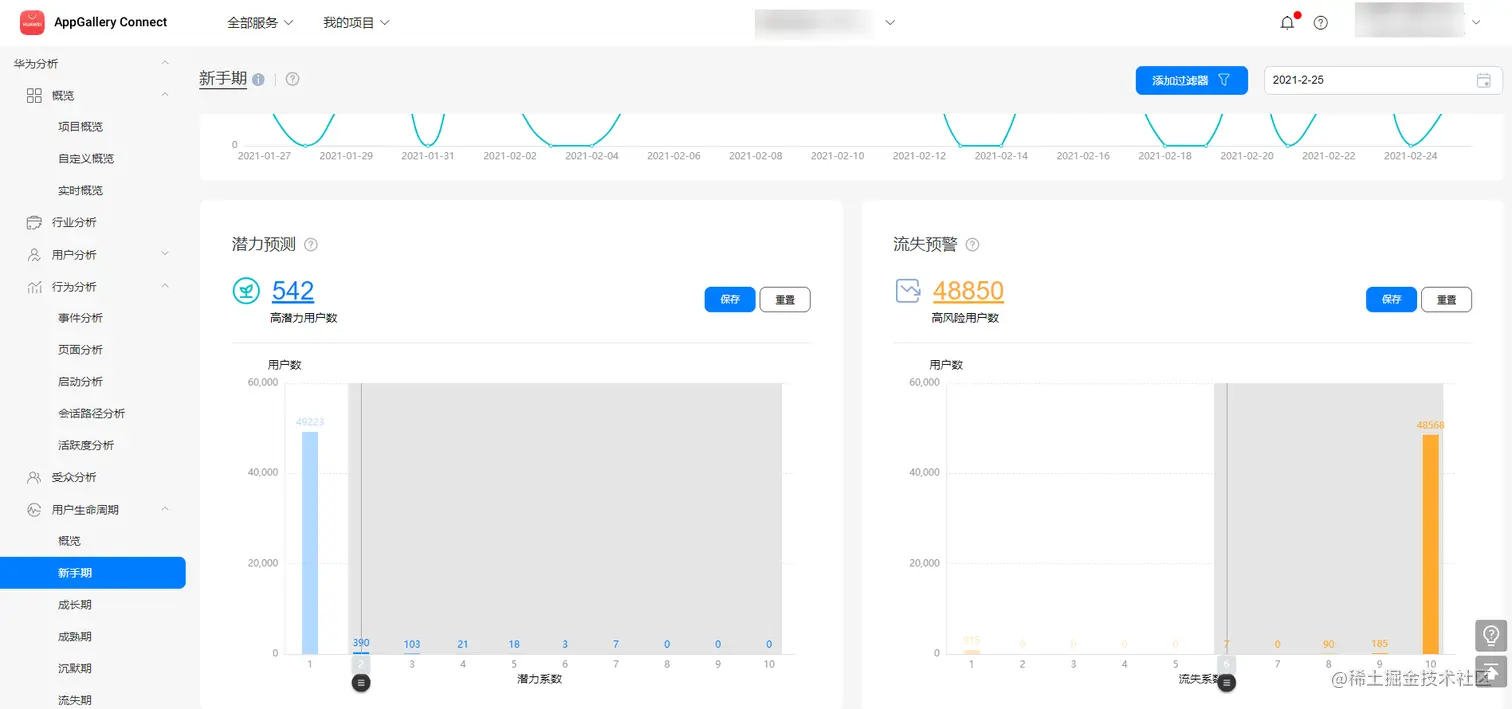Click the info icon next to 新手期 title

point(258,80)
